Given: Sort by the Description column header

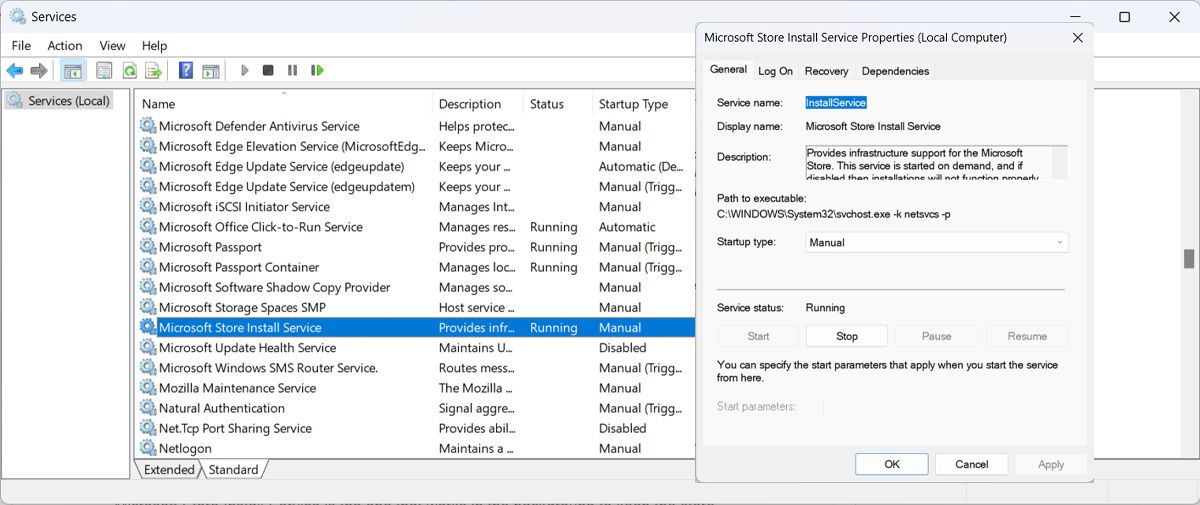Looking at the screenshot, I should pos(478,104).
